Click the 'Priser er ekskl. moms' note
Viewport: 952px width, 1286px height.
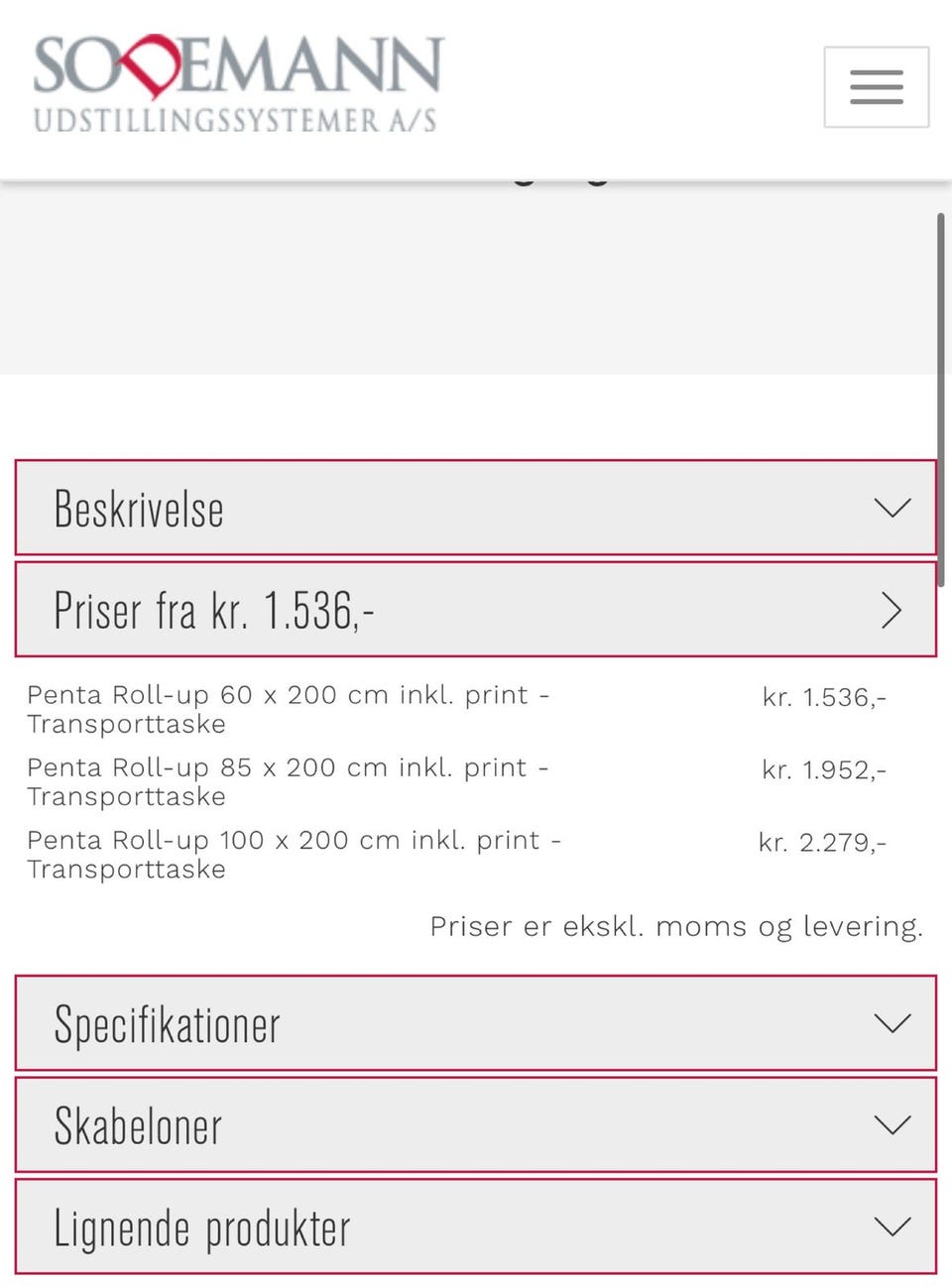pos(675,927)
